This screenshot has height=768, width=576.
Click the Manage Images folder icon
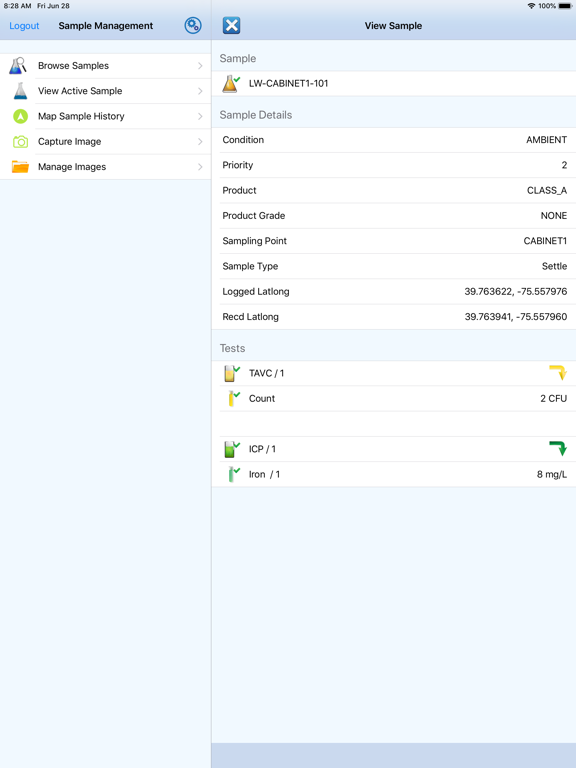[20, 167]
